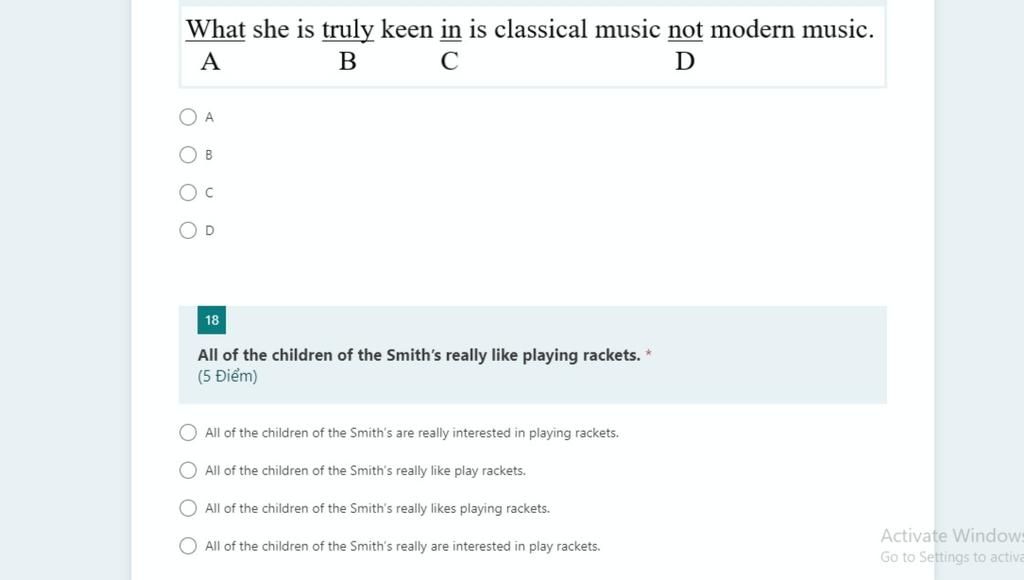Click the red required asterisk on question 18
The height and width of the screenshot is (580, 1024).
648,354
